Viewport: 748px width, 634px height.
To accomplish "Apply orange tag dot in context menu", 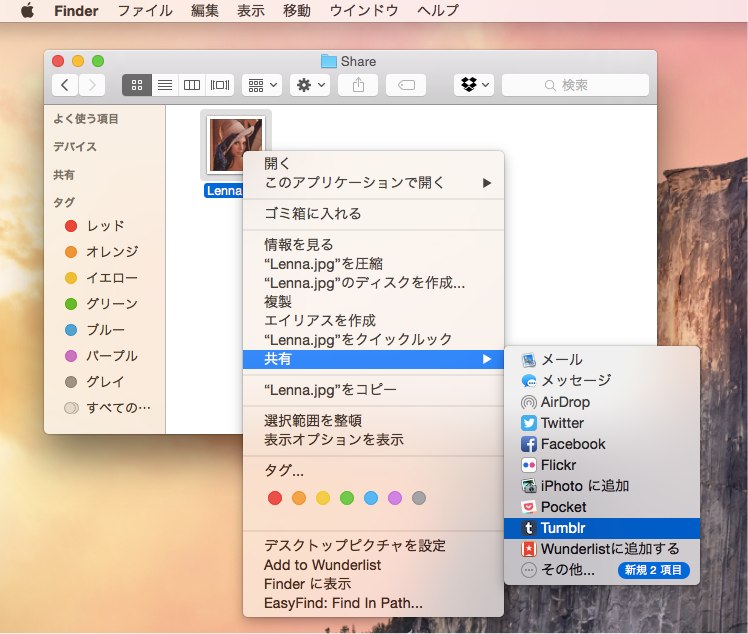I will click(x=299, y=498).
